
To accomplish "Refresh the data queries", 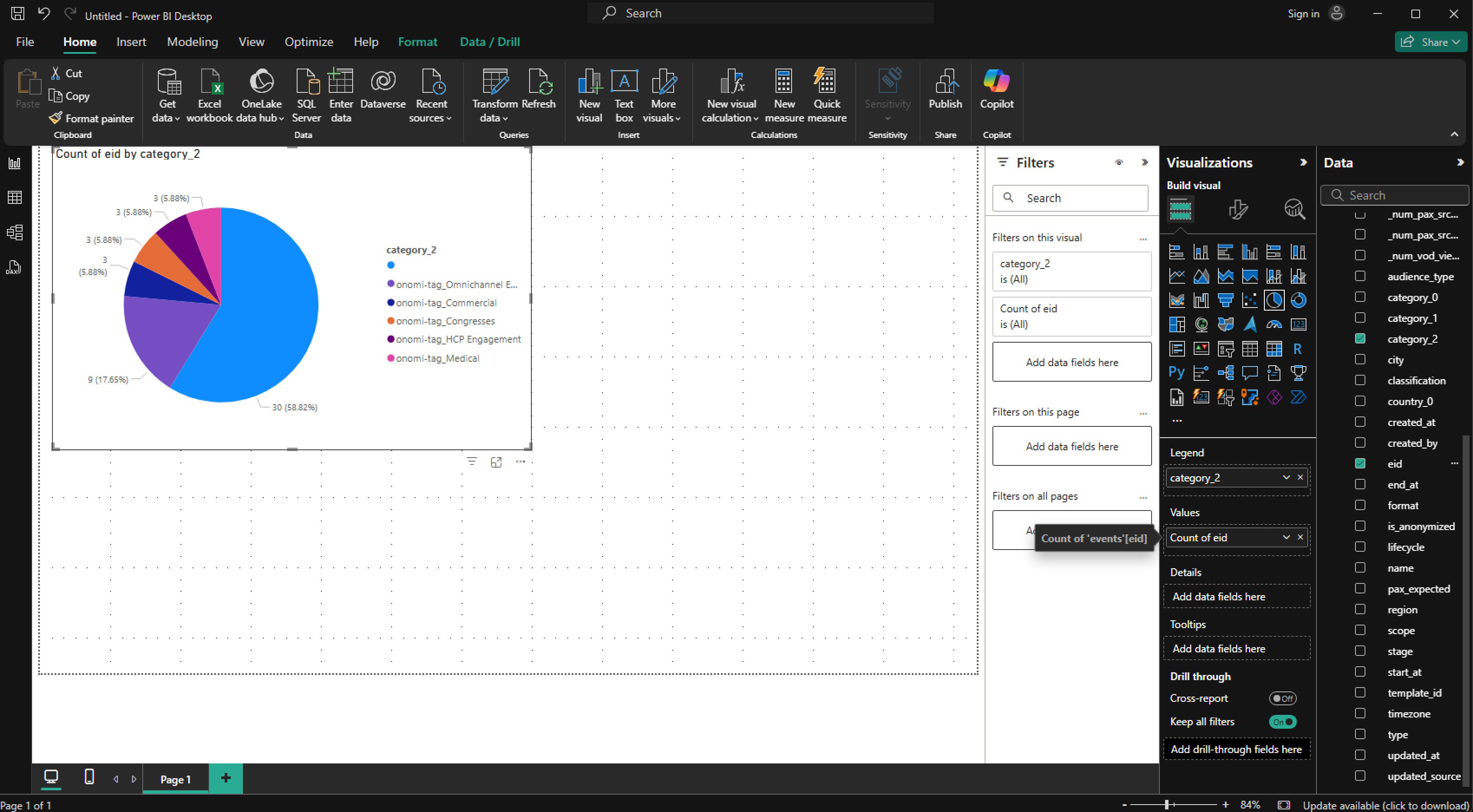I will [539, 90].
